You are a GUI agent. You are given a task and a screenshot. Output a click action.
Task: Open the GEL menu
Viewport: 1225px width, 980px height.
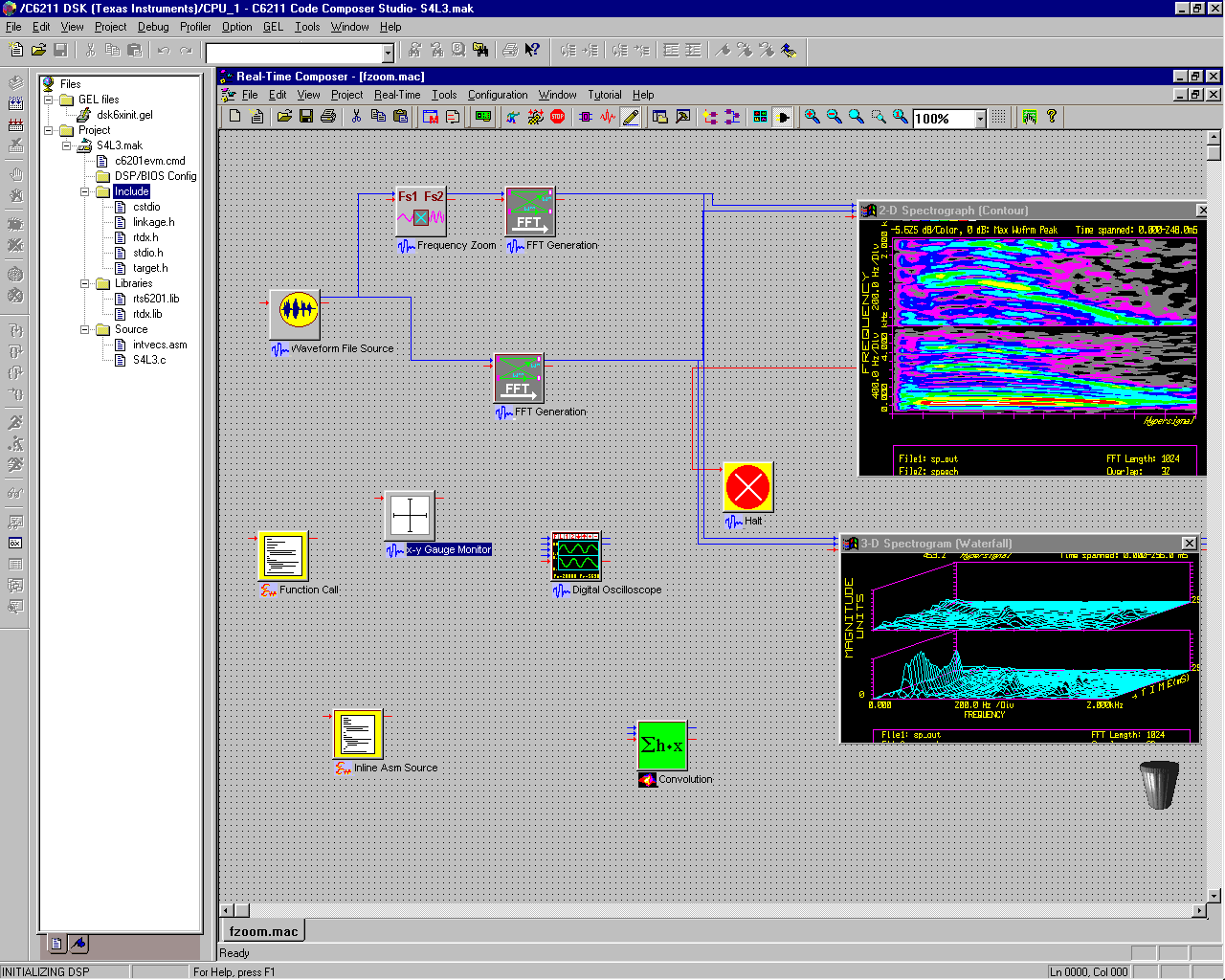(273, 27)
